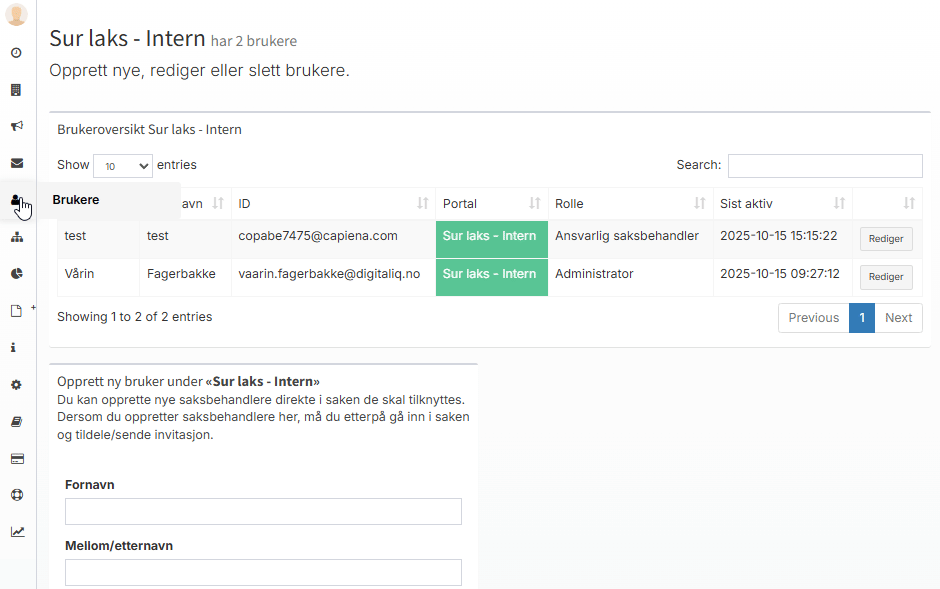Focus the Fornavn text field
This screenshot has width=940, height=589.
[x=263, y=512]
